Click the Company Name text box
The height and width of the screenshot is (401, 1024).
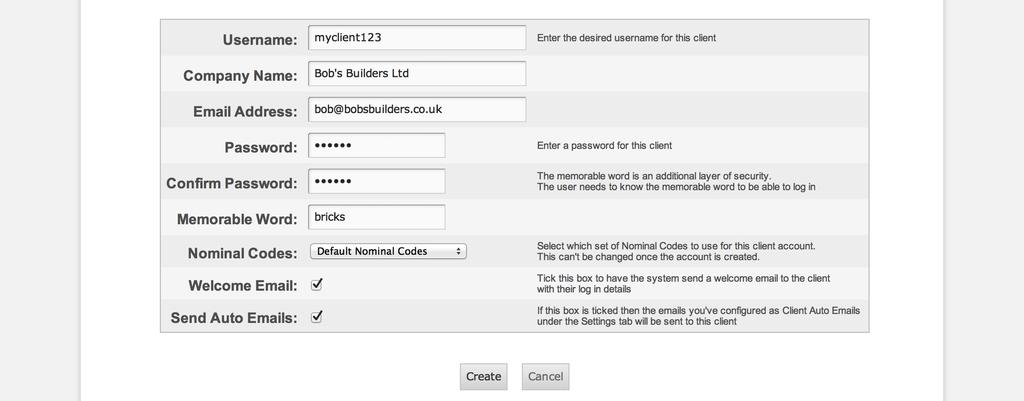[x=417, y=74]
